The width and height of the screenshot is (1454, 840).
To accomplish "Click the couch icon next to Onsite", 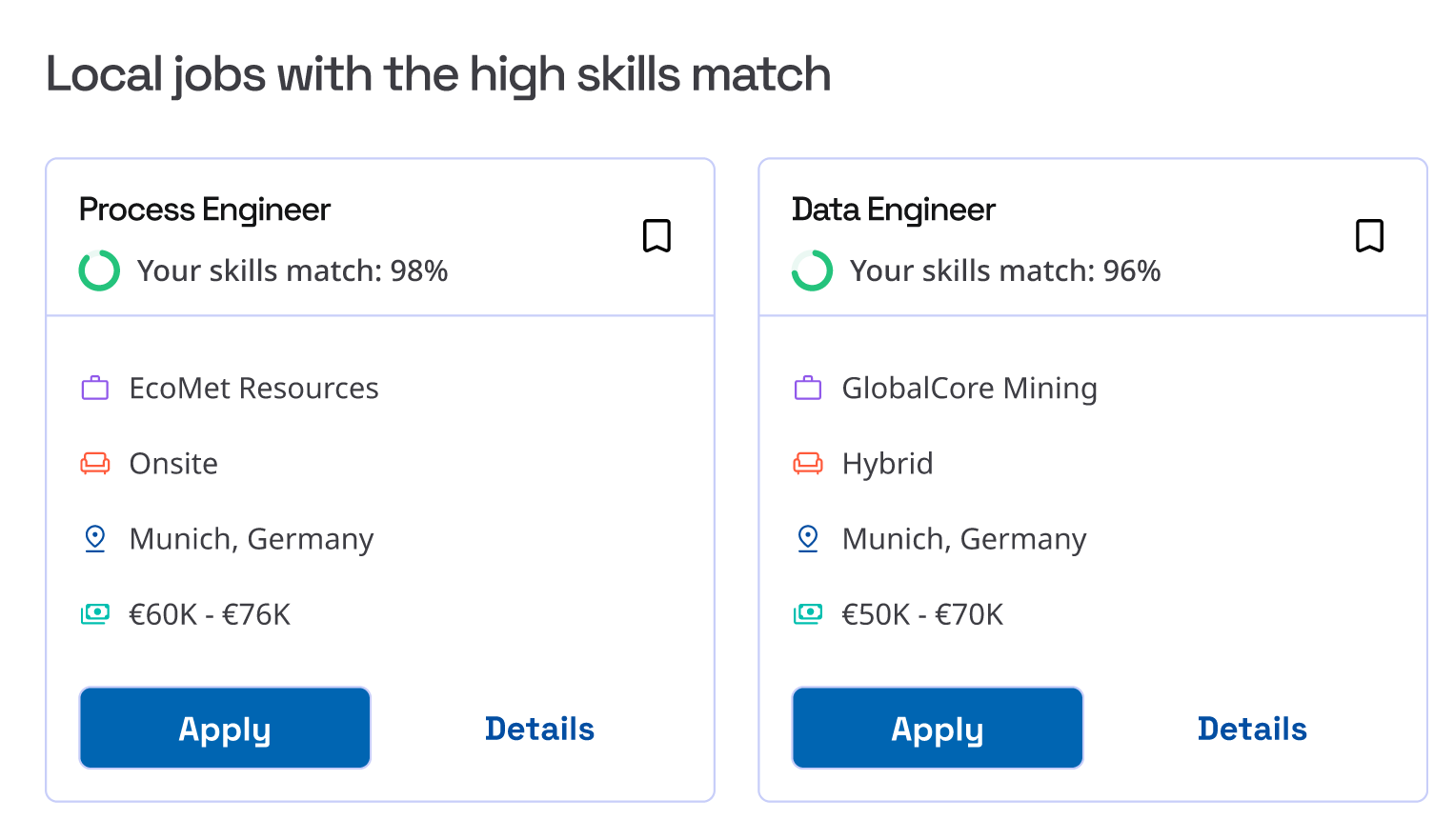I will click(95, 464).
